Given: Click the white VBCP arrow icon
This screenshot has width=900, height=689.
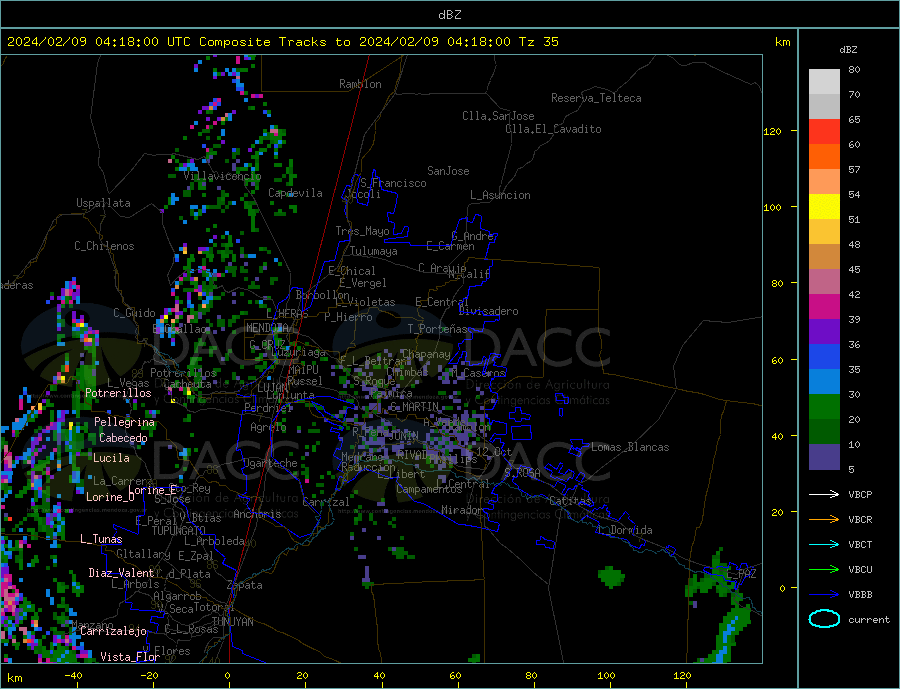Looking at the screenshot, I should (x=824, y=494).
